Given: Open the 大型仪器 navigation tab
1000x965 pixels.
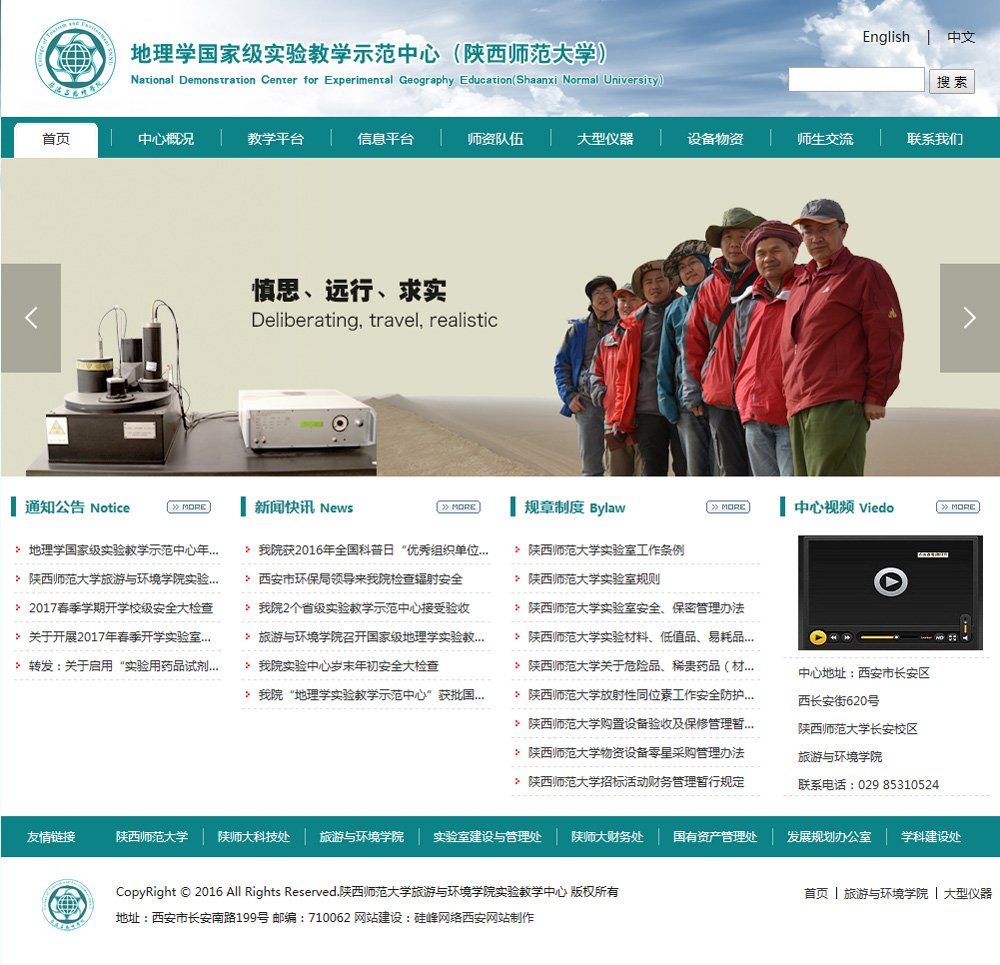Looking at the screenshot, I should coord(605,139).
